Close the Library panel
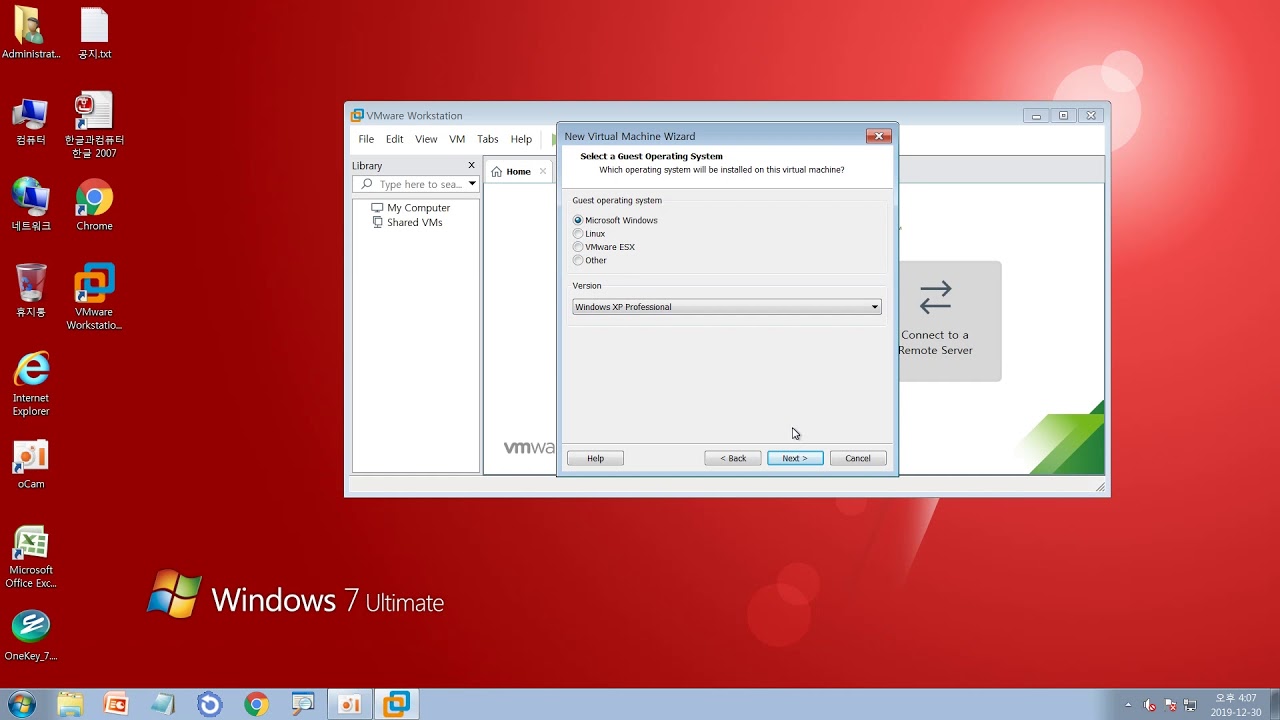 click(472, 165)
